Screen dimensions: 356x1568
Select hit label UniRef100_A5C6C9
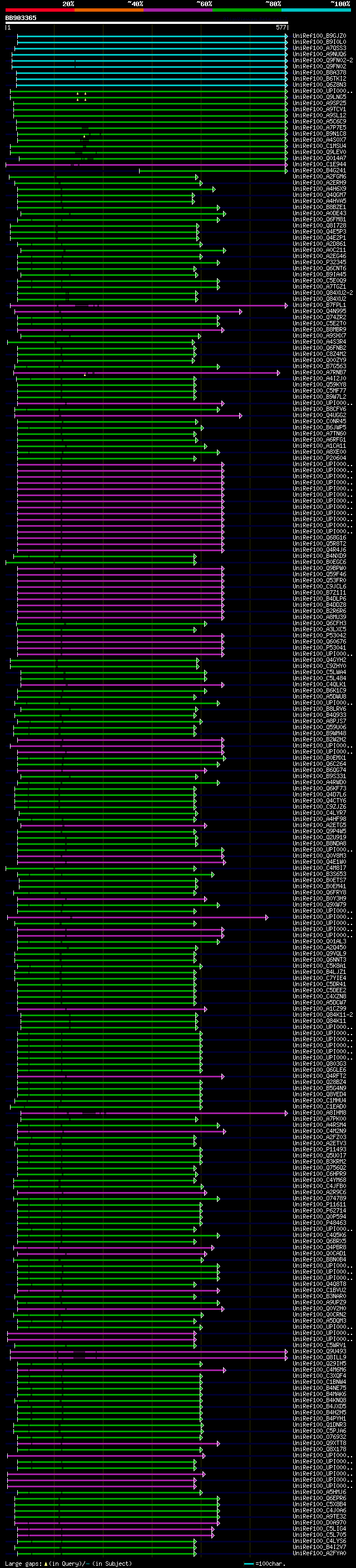(319, 121)
